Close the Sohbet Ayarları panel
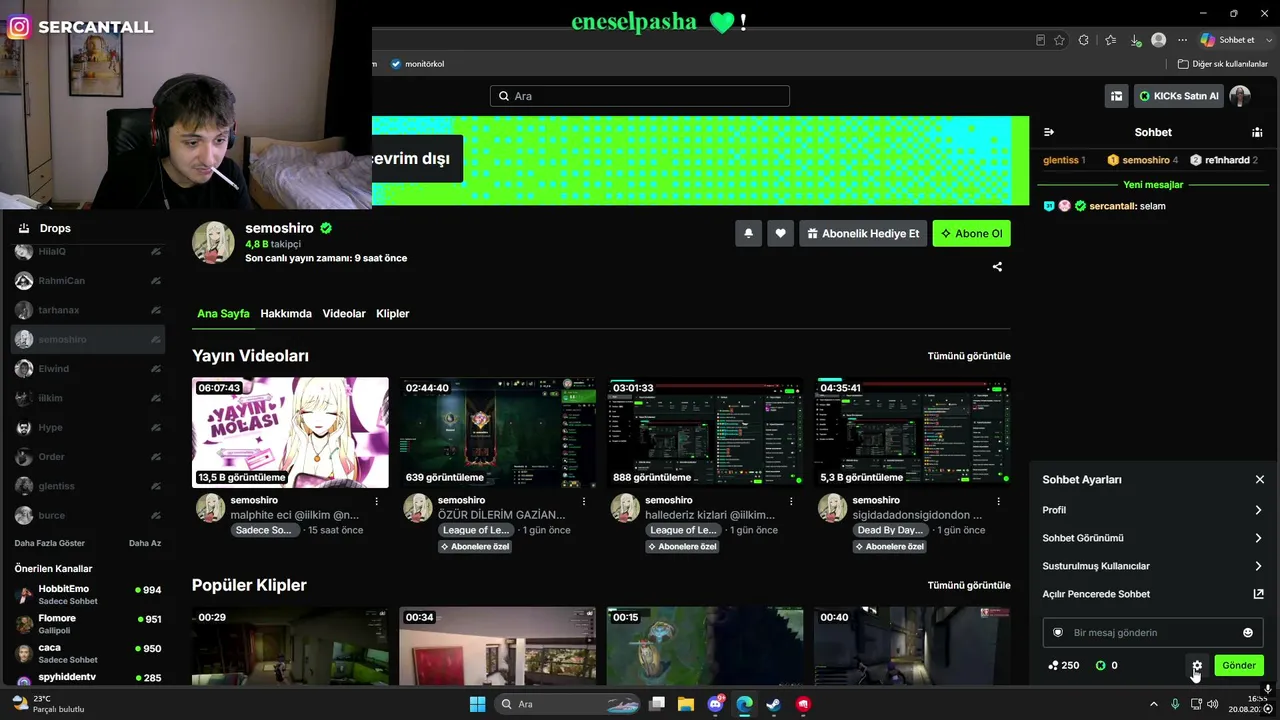1280x720 pixels. (1260, 480)
